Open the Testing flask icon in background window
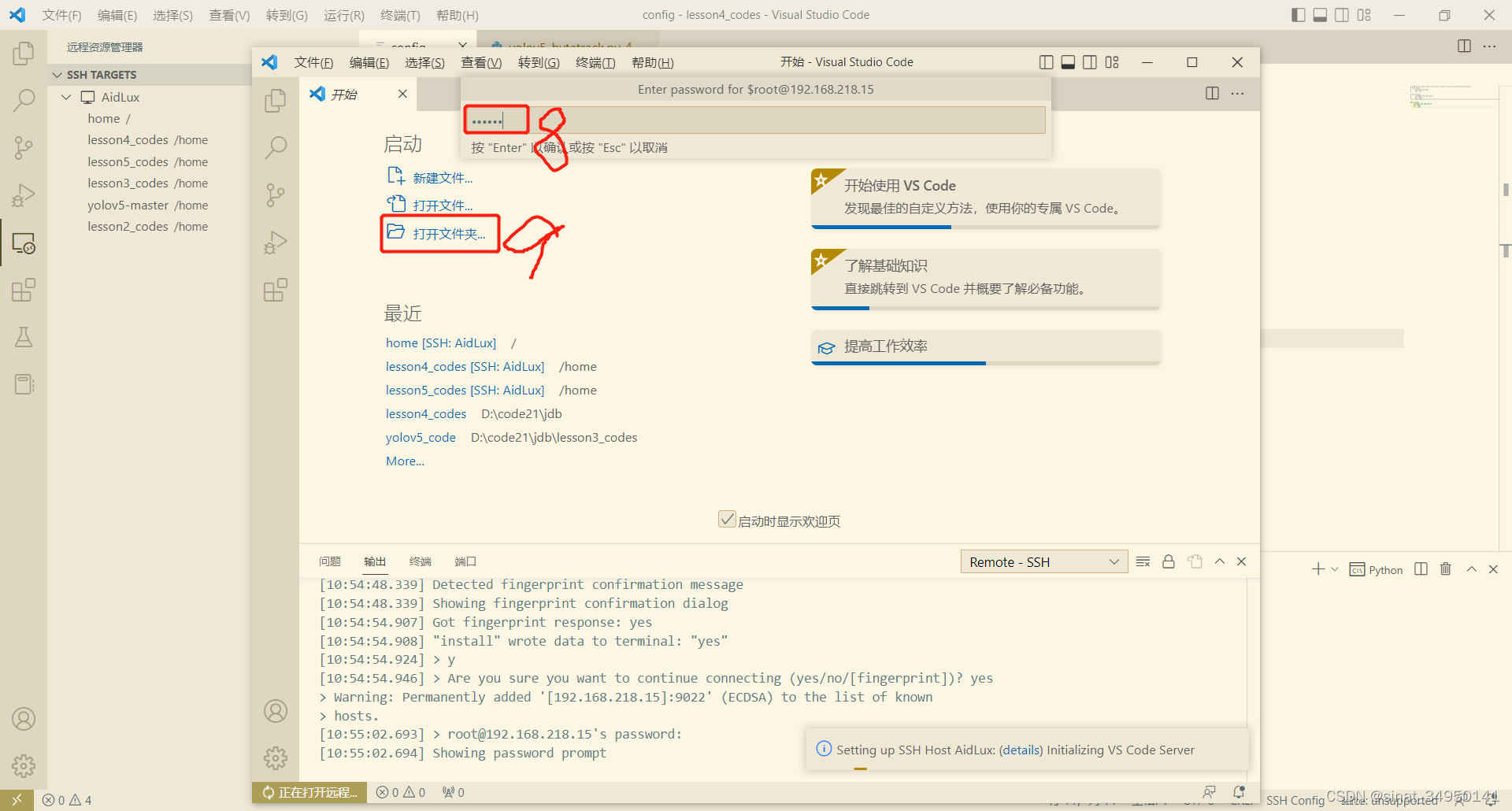Screen dimensions: 1512x811 (24, 337)
